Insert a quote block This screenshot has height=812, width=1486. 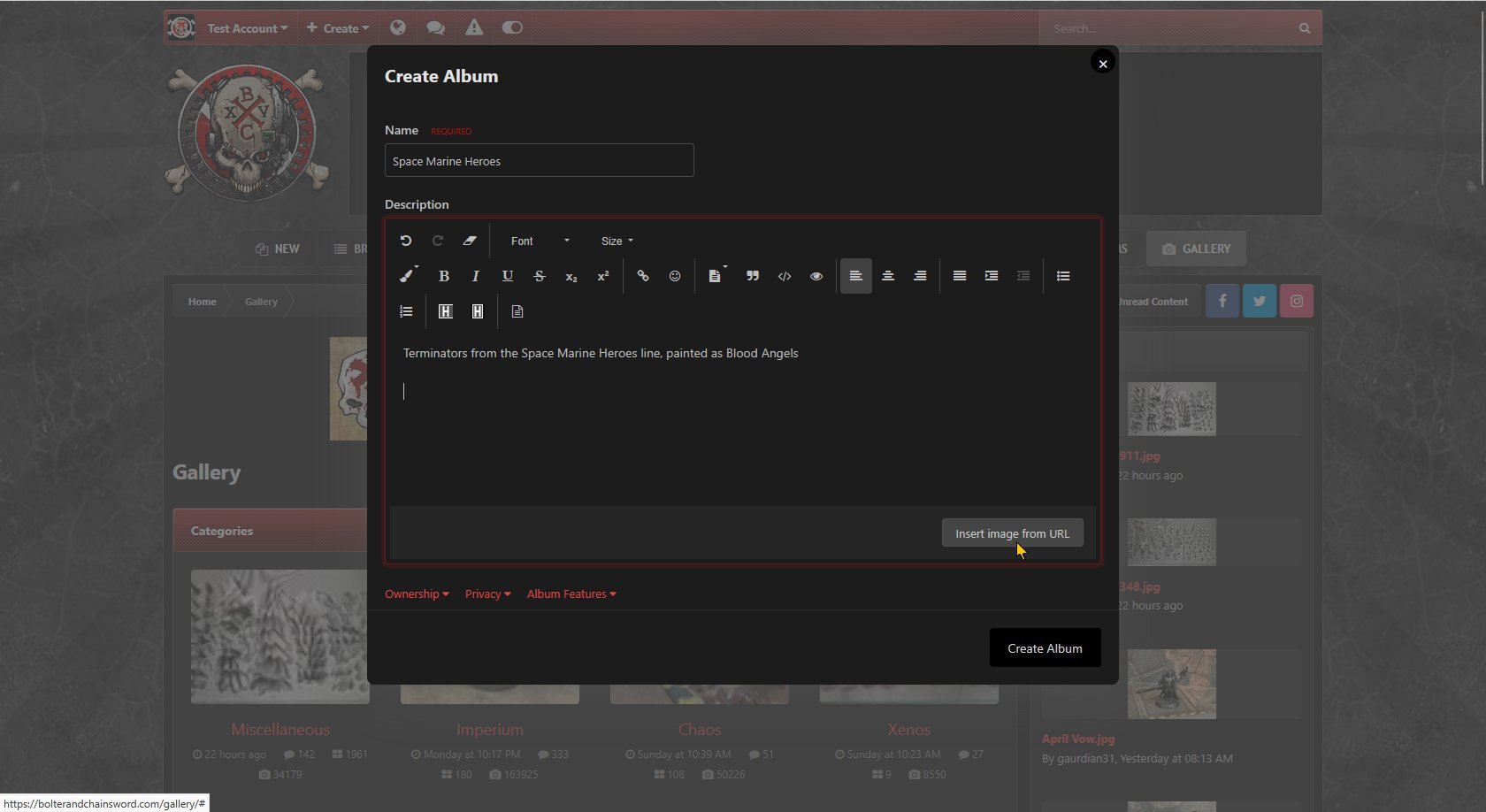(x=753, y=276)
